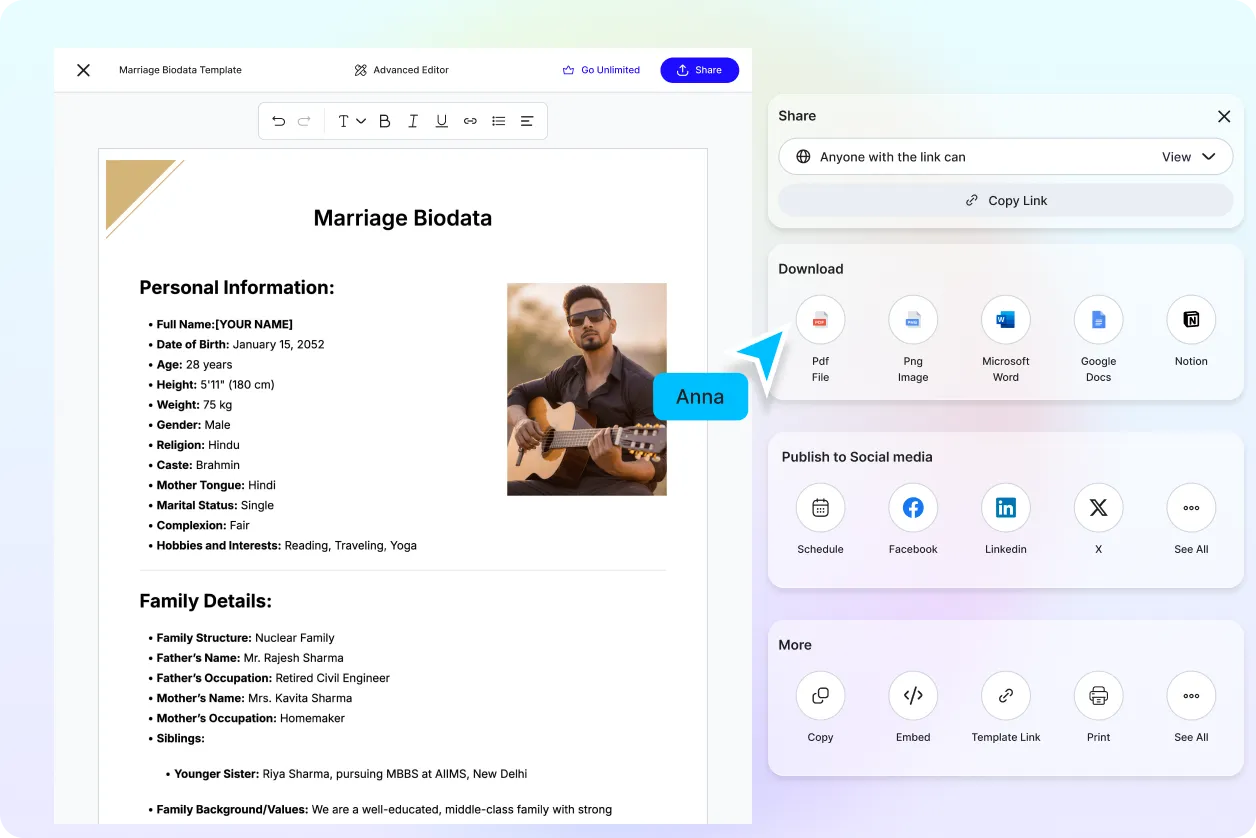The image size is (1256, 838).
Task: Click the Family Structure line
Action: 245,638
